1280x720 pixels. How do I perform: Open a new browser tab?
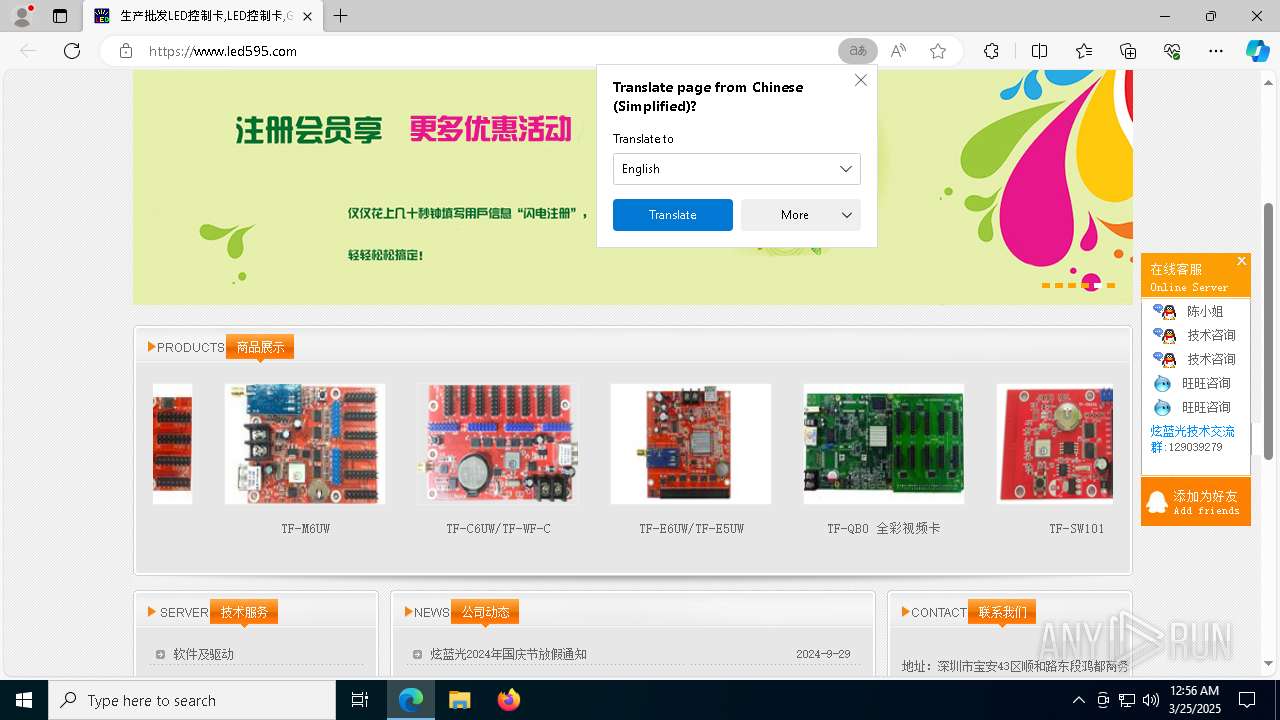(x=341, y=16)
